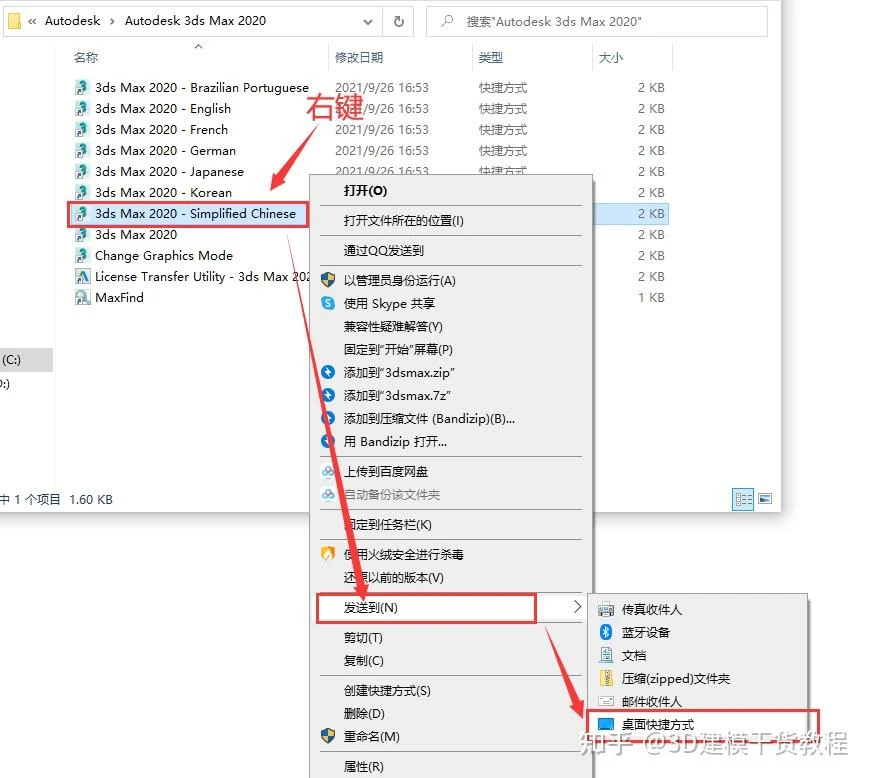The width and height of the screenshot is (870, 778).
Task: Click the refresh icon beside the address bar
Action: point(399,21)
